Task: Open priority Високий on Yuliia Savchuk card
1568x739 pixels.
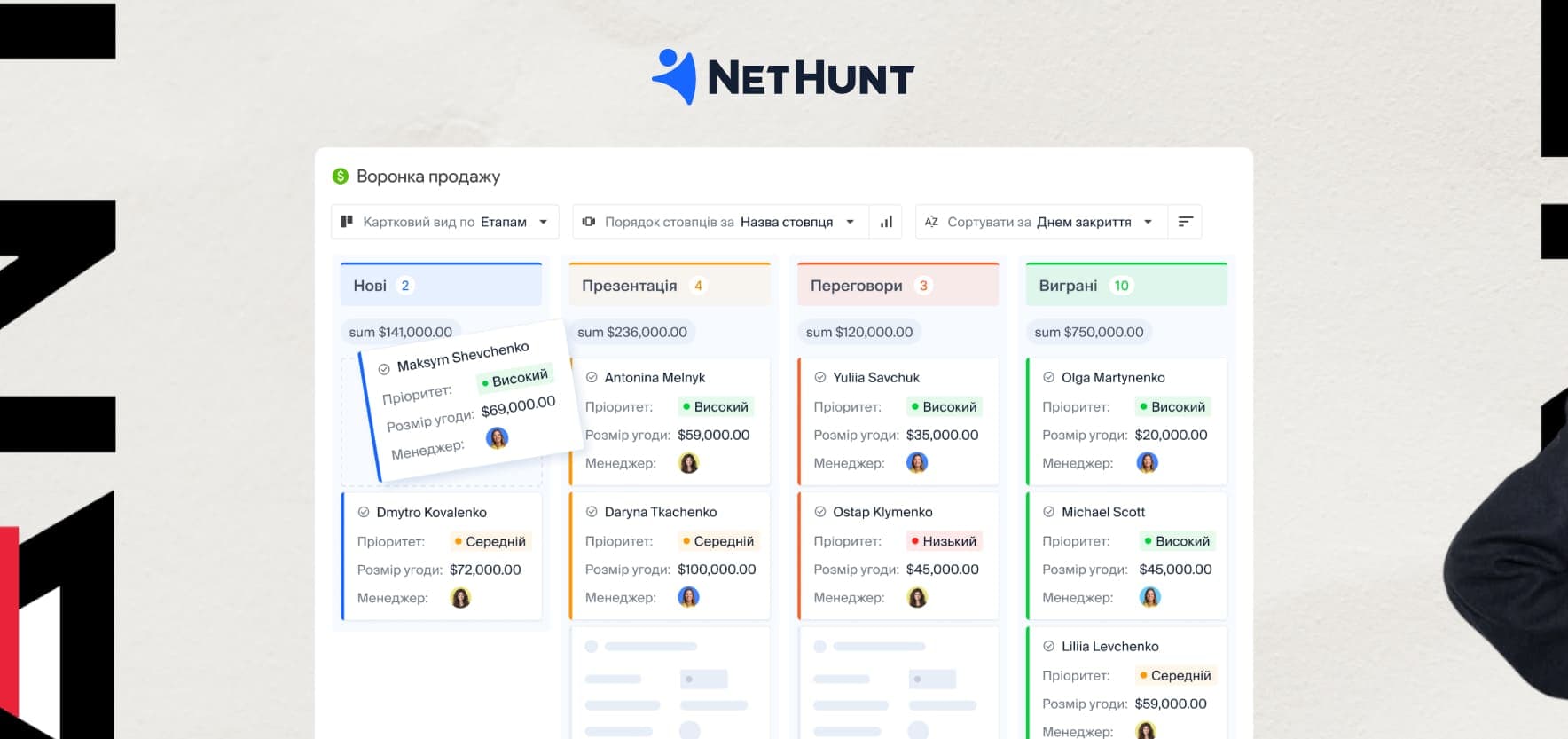Action: pyautogui.click(x=944, y=407)
